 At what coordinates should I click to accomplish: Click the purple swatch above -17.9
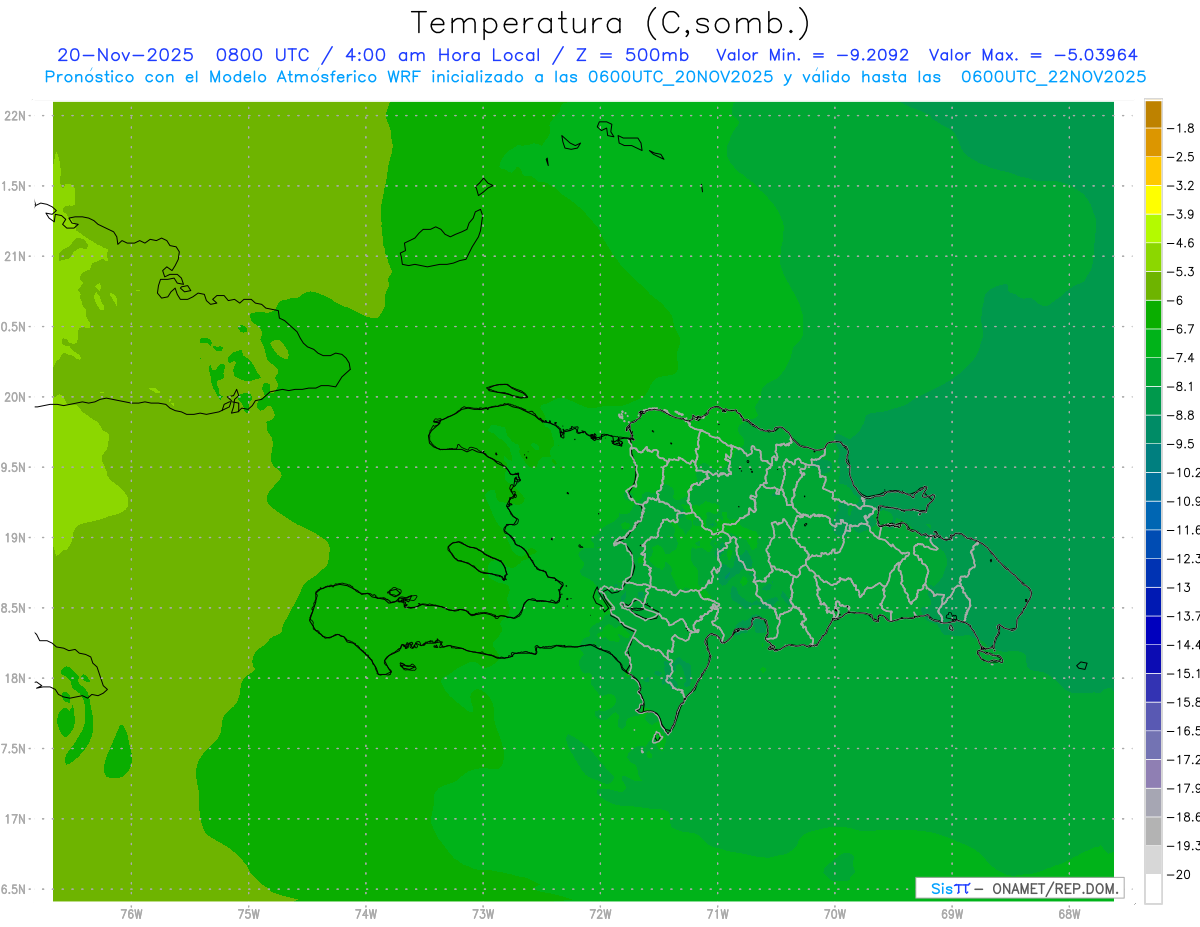point(1153,774)
